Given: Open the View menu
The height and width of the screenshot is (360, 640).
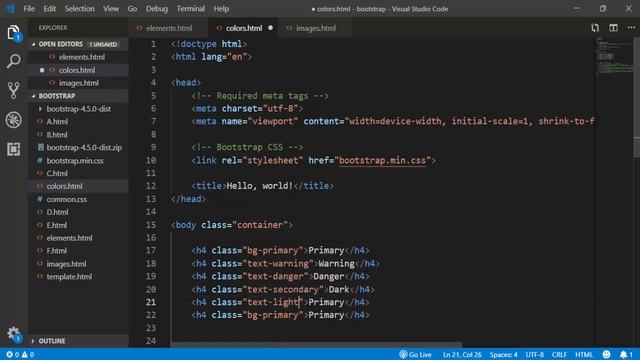Looking at the screenshot, I should click(111, 9).
